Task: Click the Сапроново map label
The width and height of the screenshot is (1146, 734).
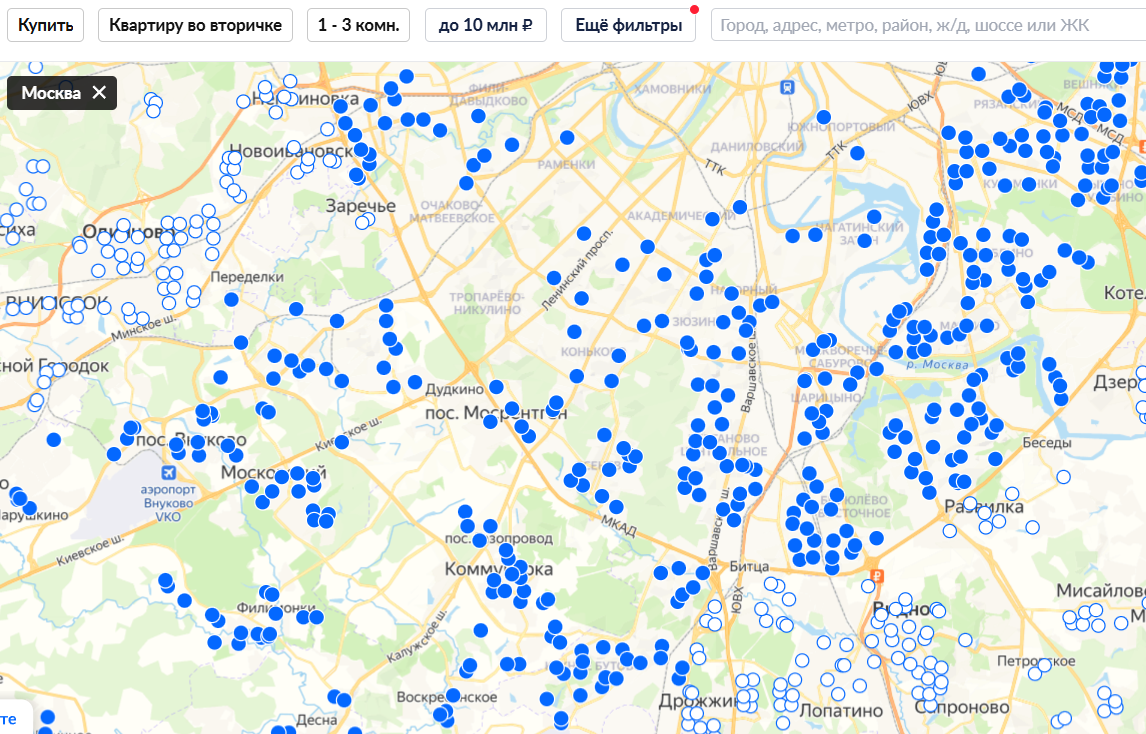Action: [x=962, y=707]
